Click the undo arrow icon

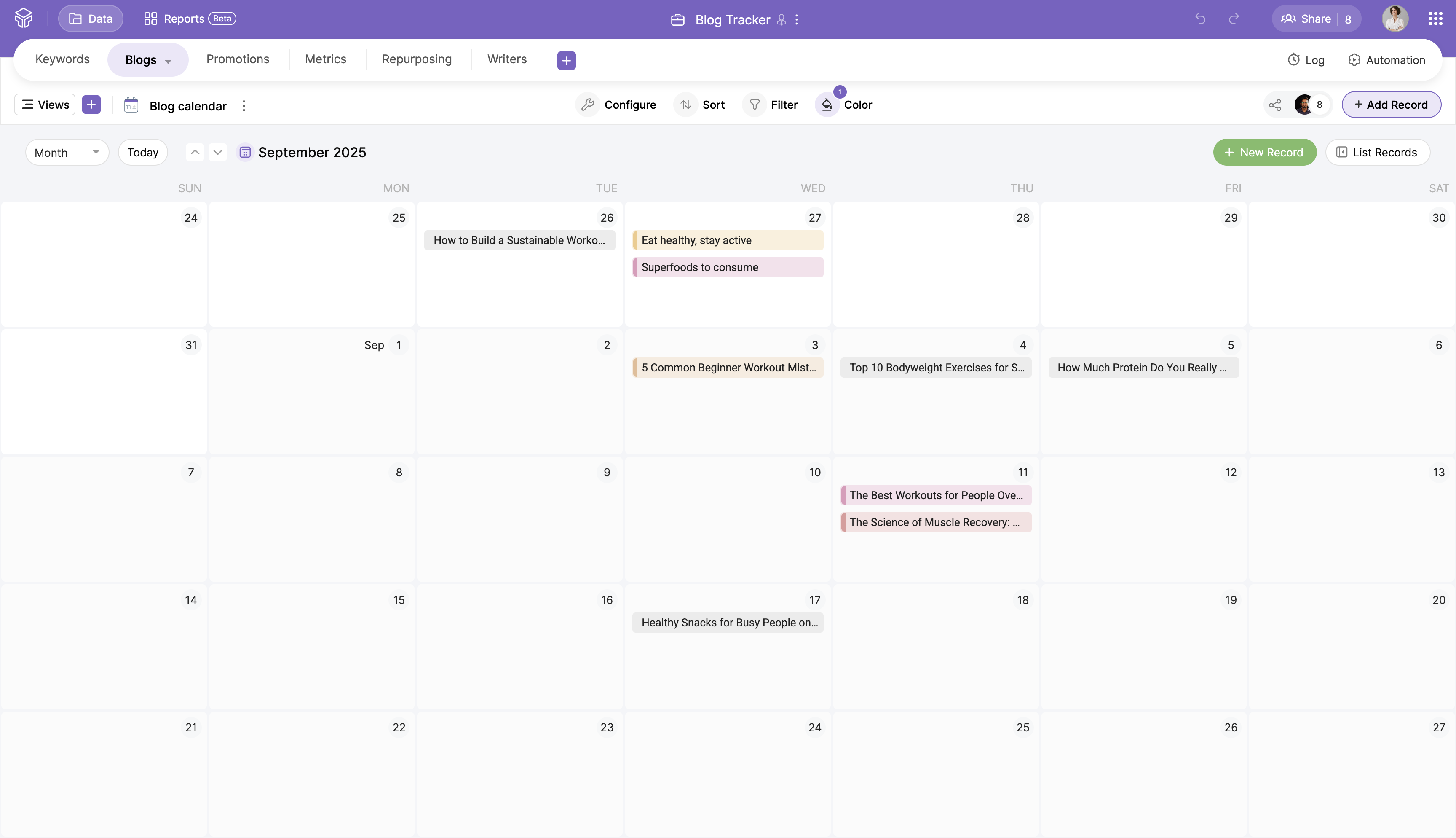1200,19
